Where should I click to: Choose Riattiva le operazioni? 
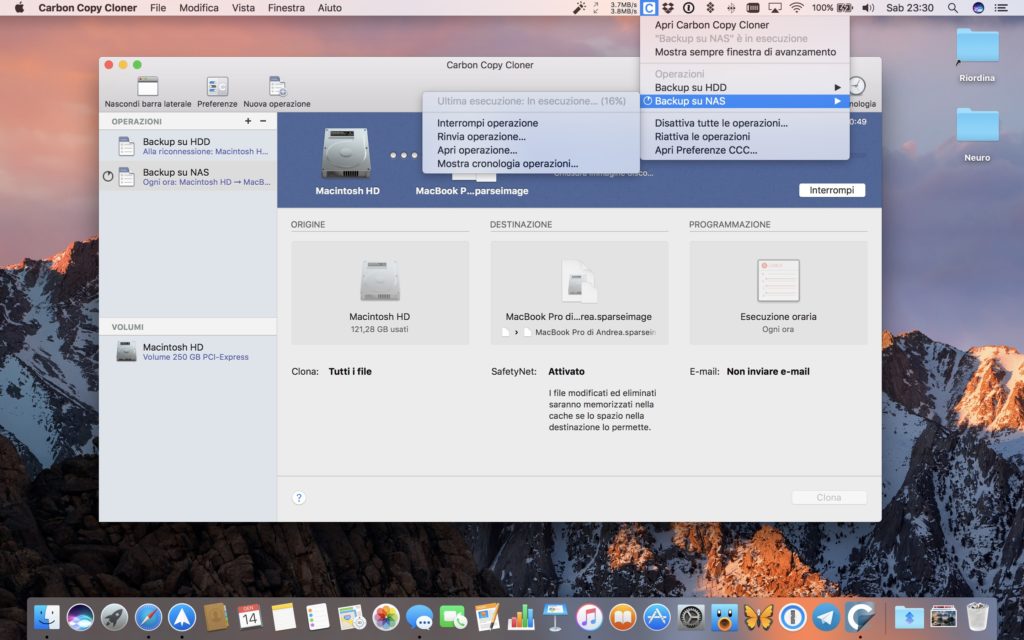click(x=745, y=136)
